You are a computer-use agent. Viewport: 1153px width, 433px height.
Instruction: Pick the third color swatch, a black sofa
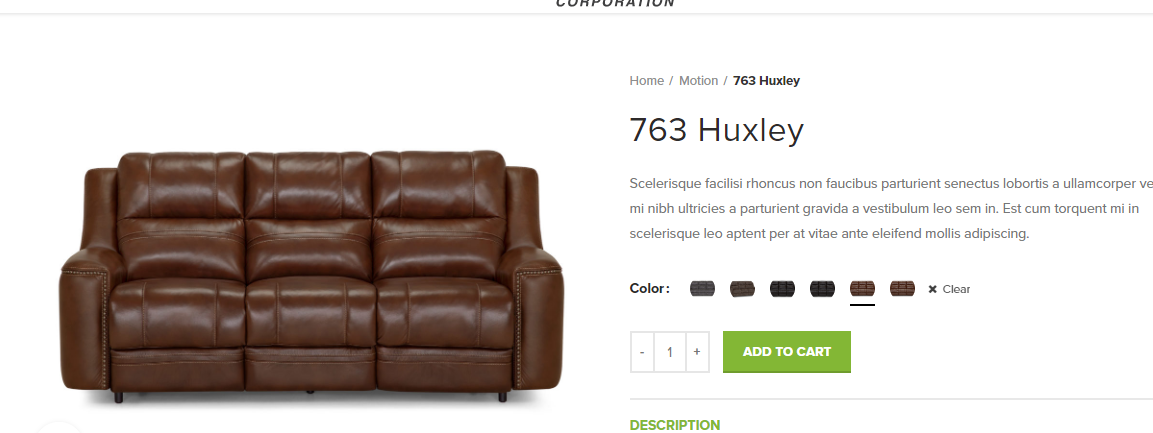[x=782, y=289]
